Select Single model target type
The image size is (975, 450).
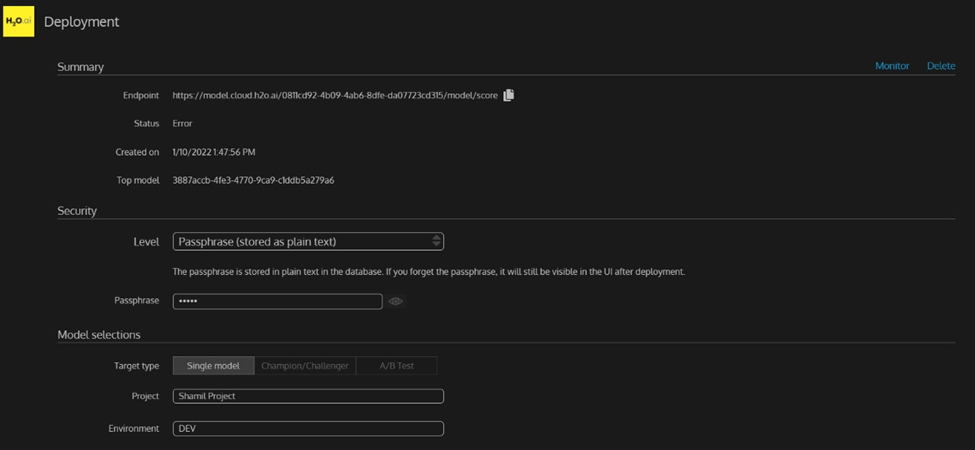point(213,366)
